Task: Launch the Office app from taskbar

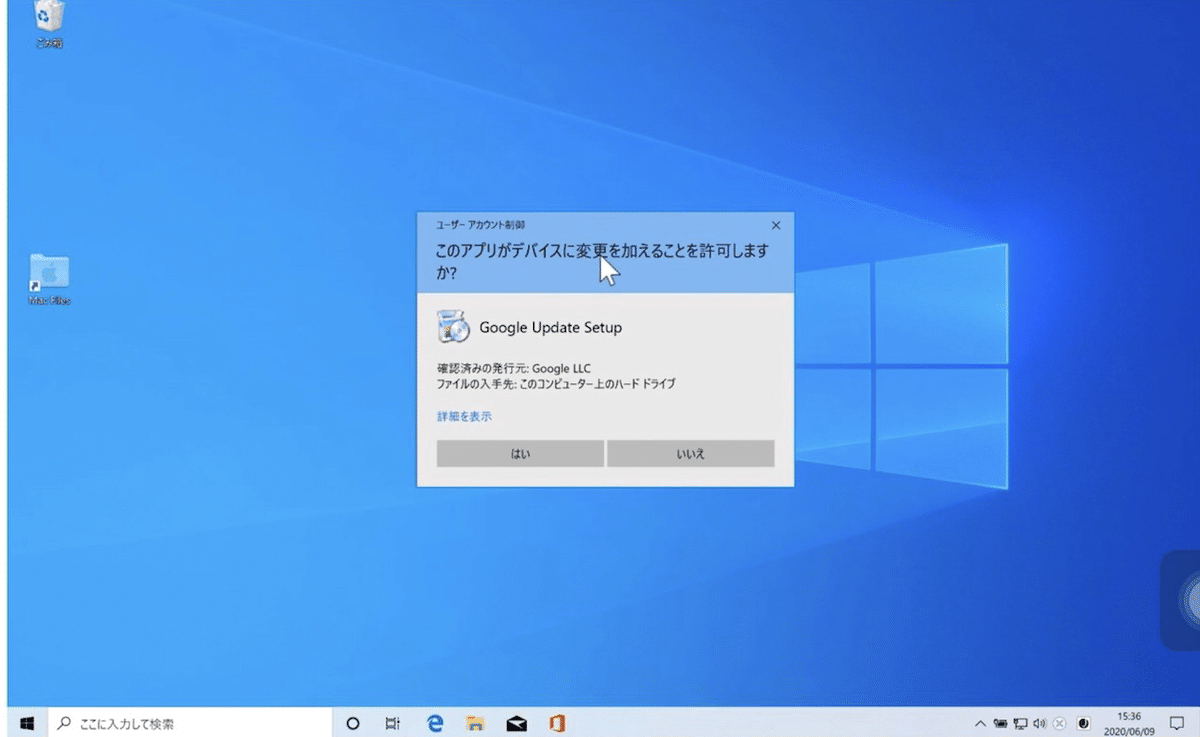Action: pos(558,723)
